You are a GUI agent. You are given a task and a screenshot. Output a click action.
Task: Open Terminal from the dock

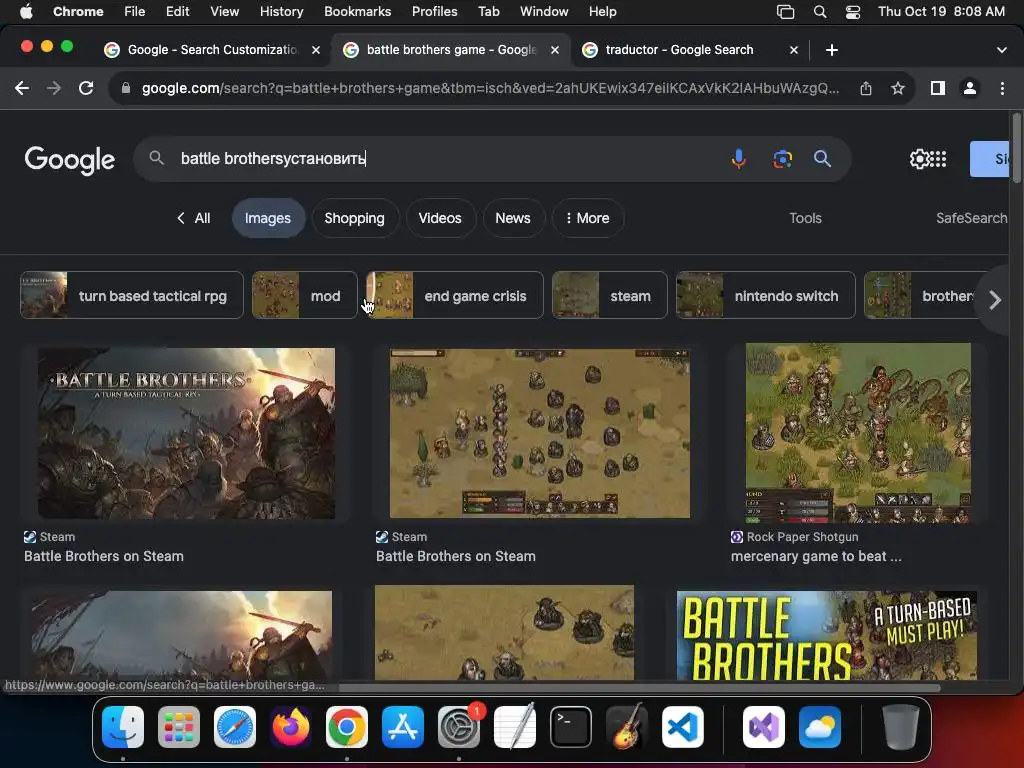(x=571, y=727)
